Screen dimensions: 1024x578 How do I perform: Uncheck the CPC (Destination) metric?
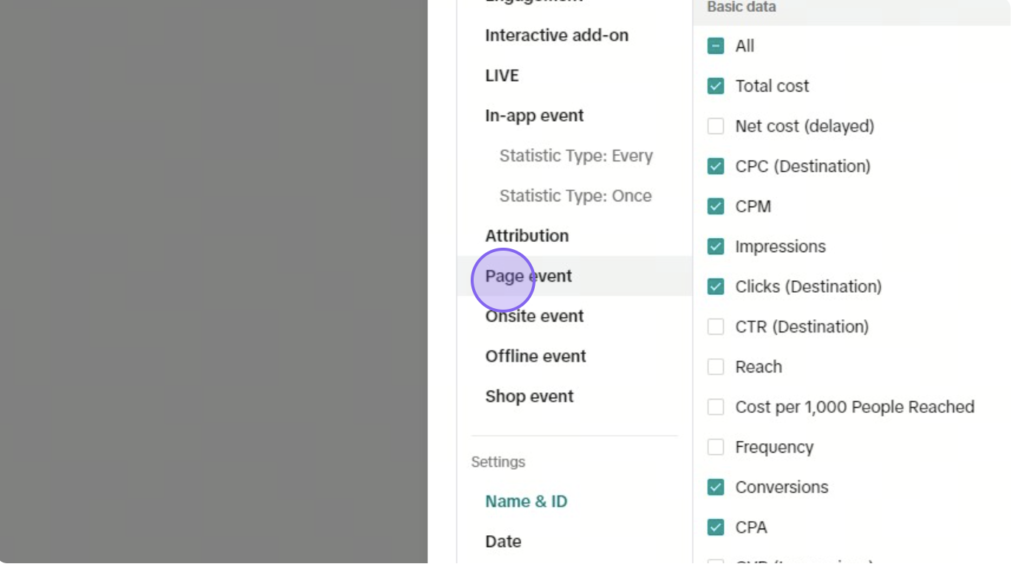pos(715,166)
